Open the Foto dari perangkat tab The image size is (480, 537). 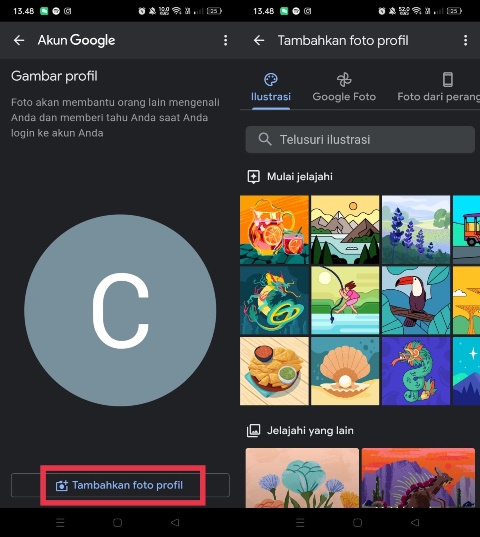(x=439, y=88)
